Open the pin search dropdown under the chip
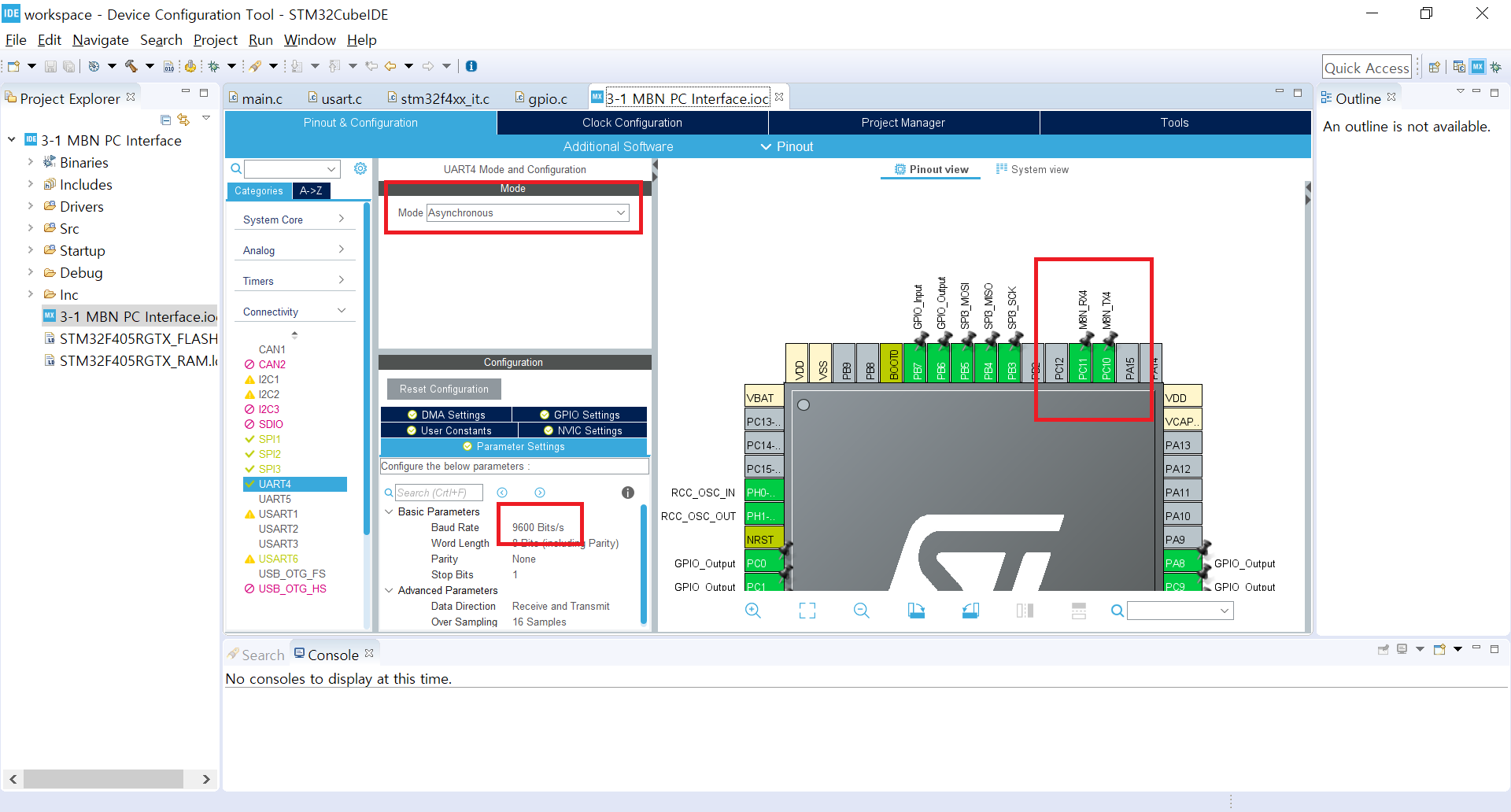Screen dimensions: 1511x812 1225,611
